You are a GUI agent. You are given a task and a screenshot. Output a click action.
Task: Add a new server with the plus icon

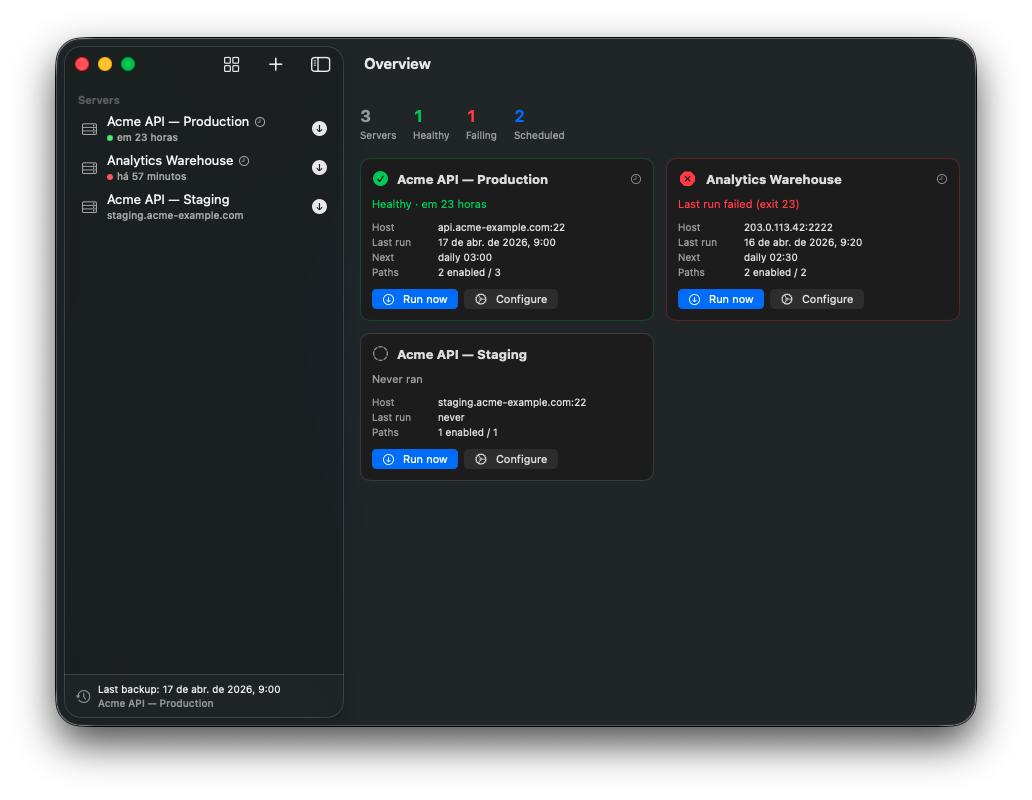point(275,64)
